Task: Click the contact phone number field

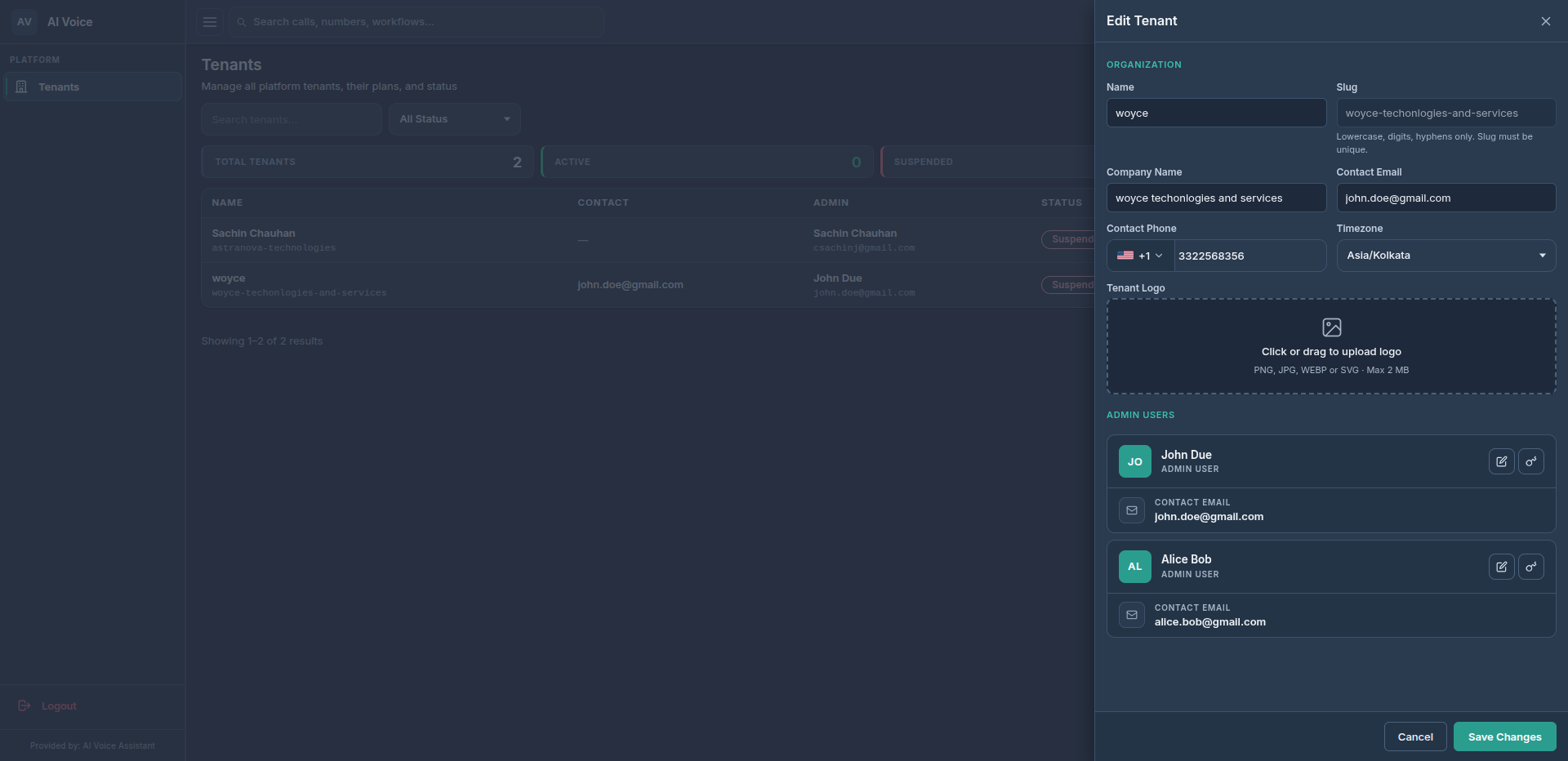Action: pyautogui.click(x=1249, y=256)
